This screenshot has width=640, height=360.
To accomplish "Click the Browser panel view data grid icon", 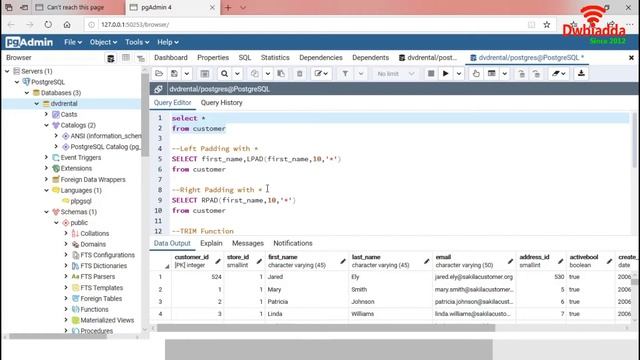I will (126, 58).
